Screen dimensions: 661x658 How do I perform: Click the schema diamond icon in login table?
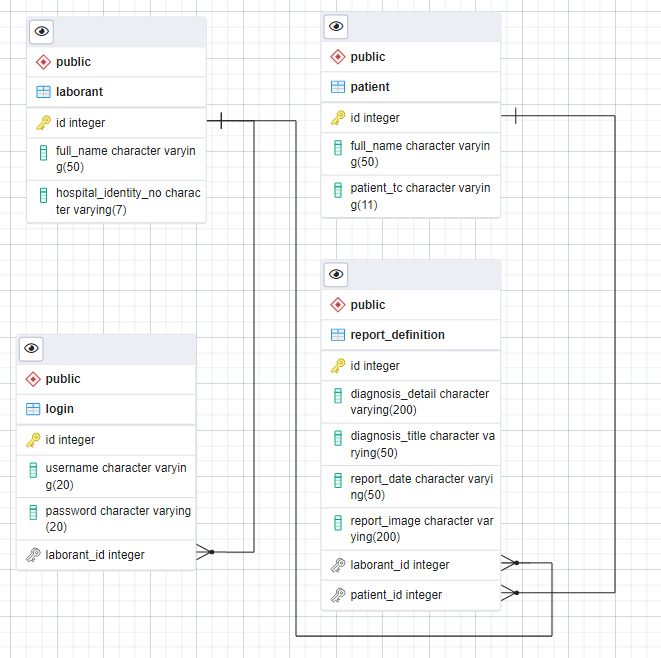pyautogui.click(x=33, y=379)
